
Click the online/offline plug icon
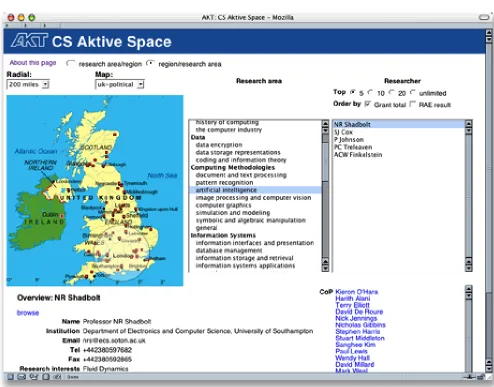tap(470, 377)
